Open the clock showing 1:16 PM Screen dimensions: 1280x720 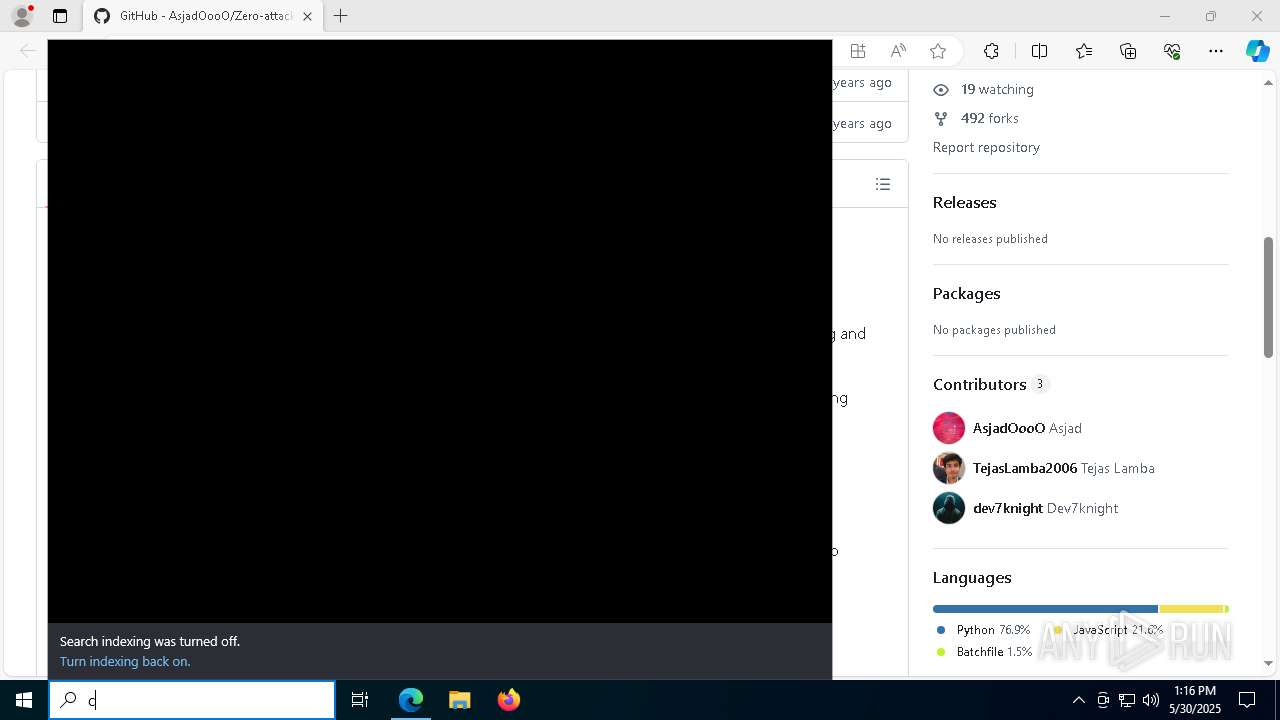1195,700
